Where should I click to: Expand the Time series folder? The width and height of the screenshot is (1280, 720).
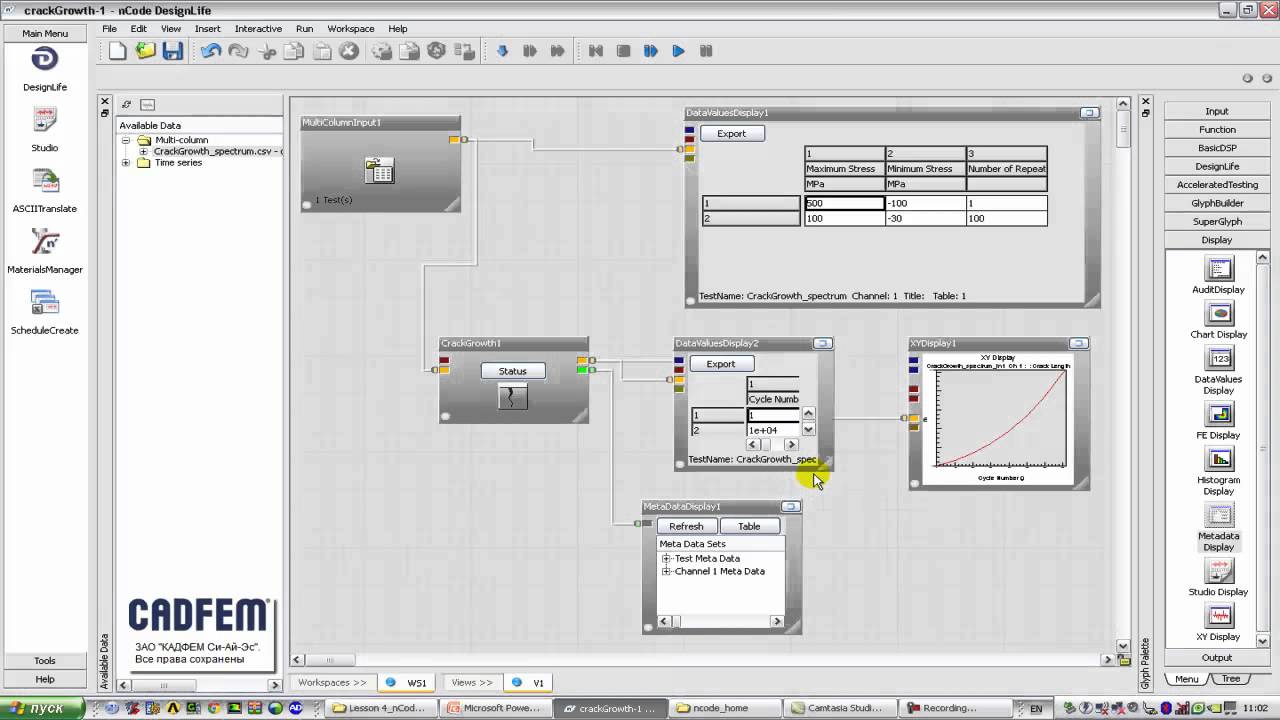[x=126, y=163]
